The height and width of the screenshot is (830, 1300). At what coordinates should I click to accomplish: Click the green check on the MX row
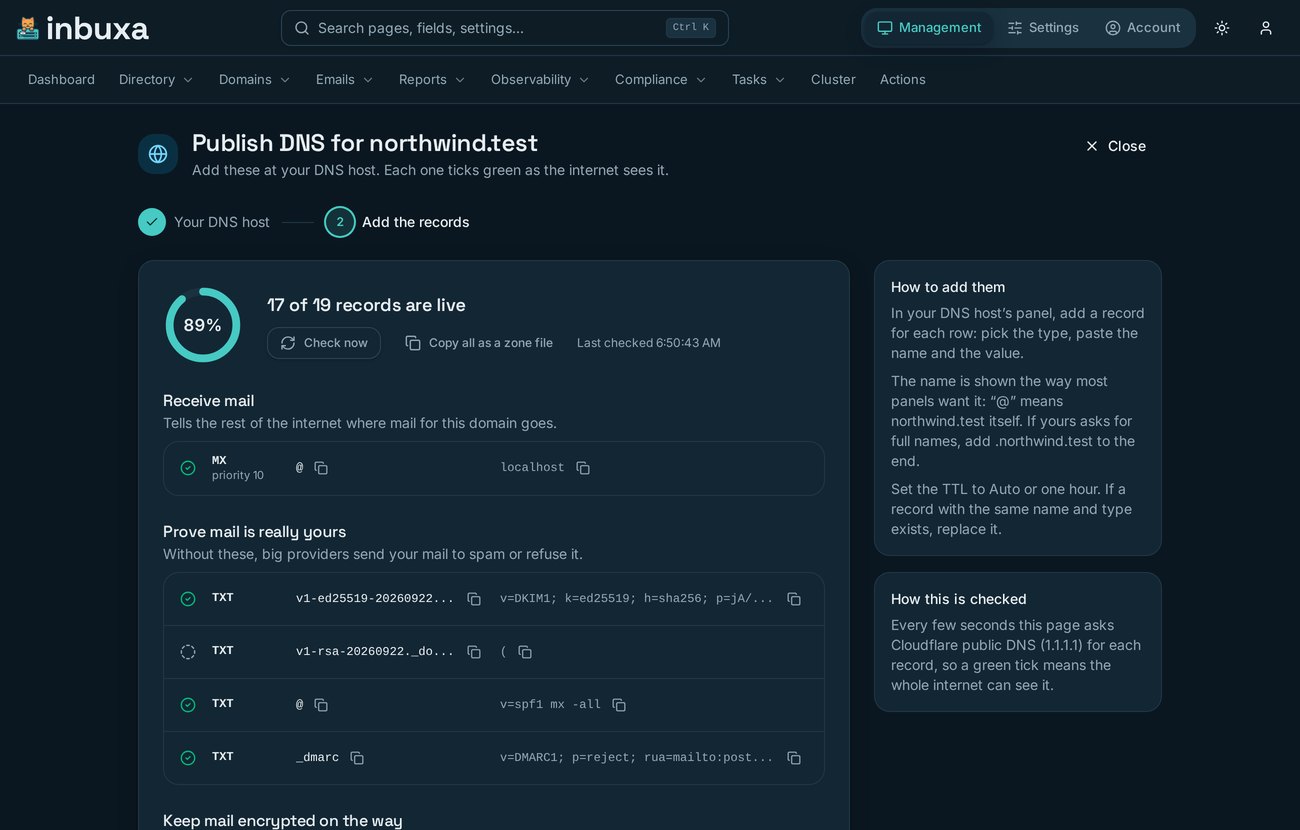pyautogui.click(x=188, y=468)
